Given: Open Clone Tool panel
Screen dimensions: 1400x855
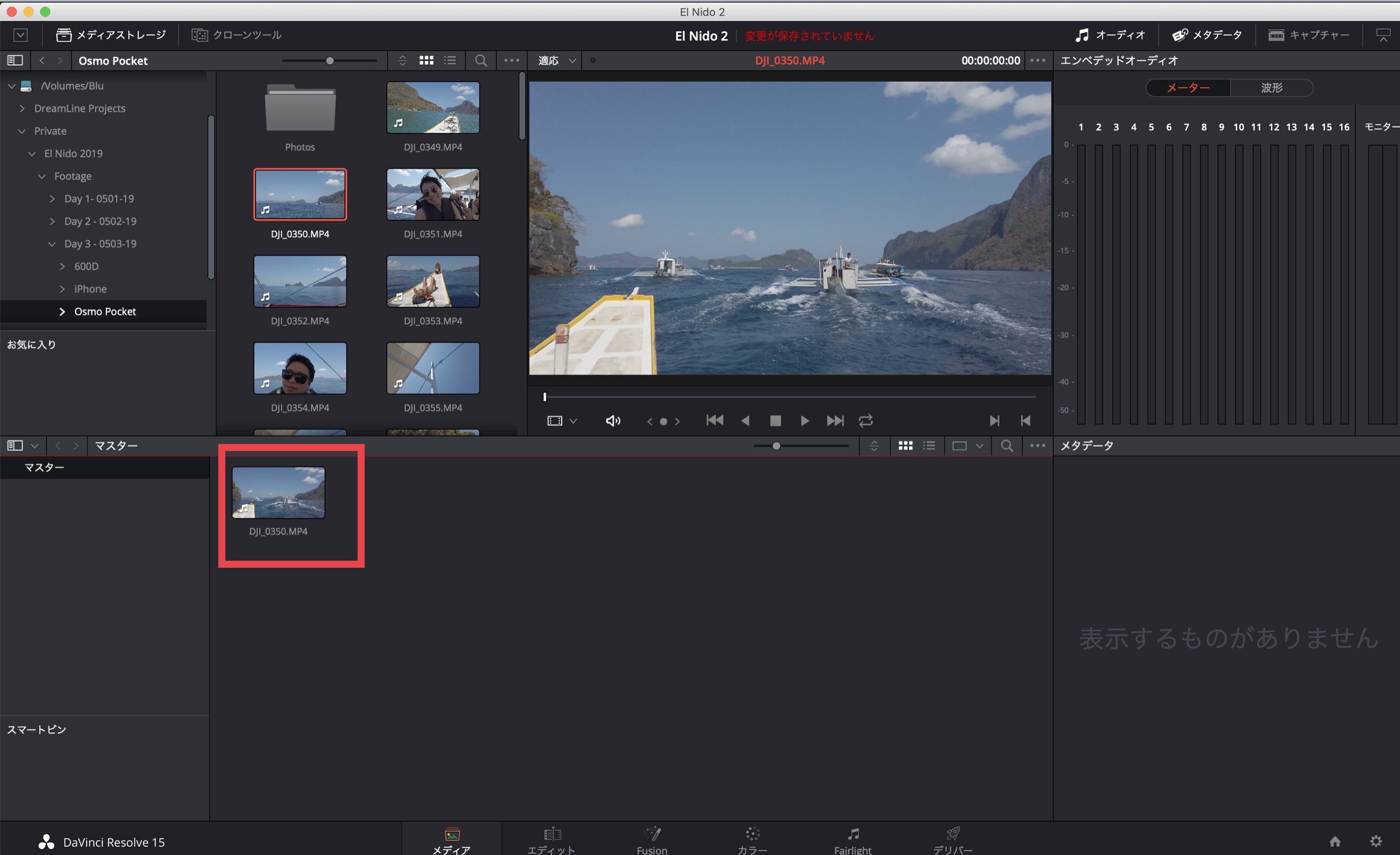Looking at the screenshot, I should (236, 35).
